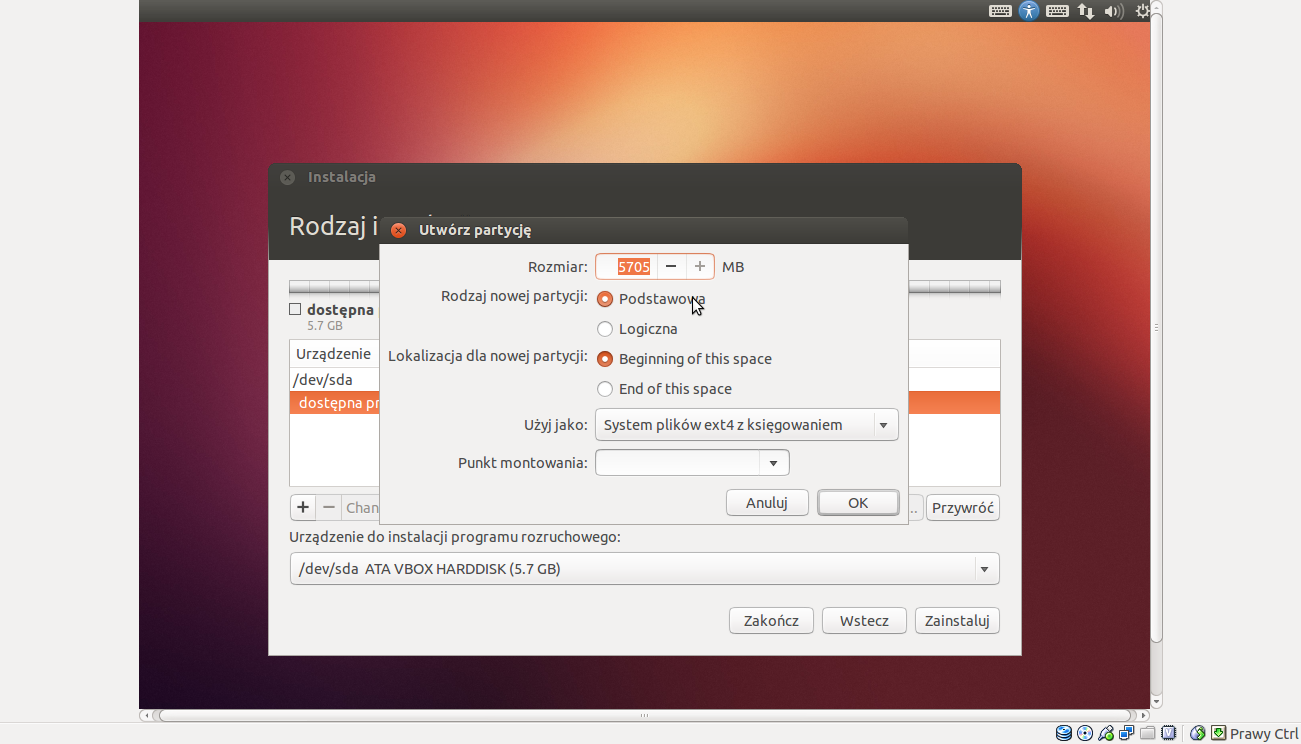The image size is (1301, 744).
Task: Click the vertical scrollbar of the VM window
Action: tap(1157, 330)
